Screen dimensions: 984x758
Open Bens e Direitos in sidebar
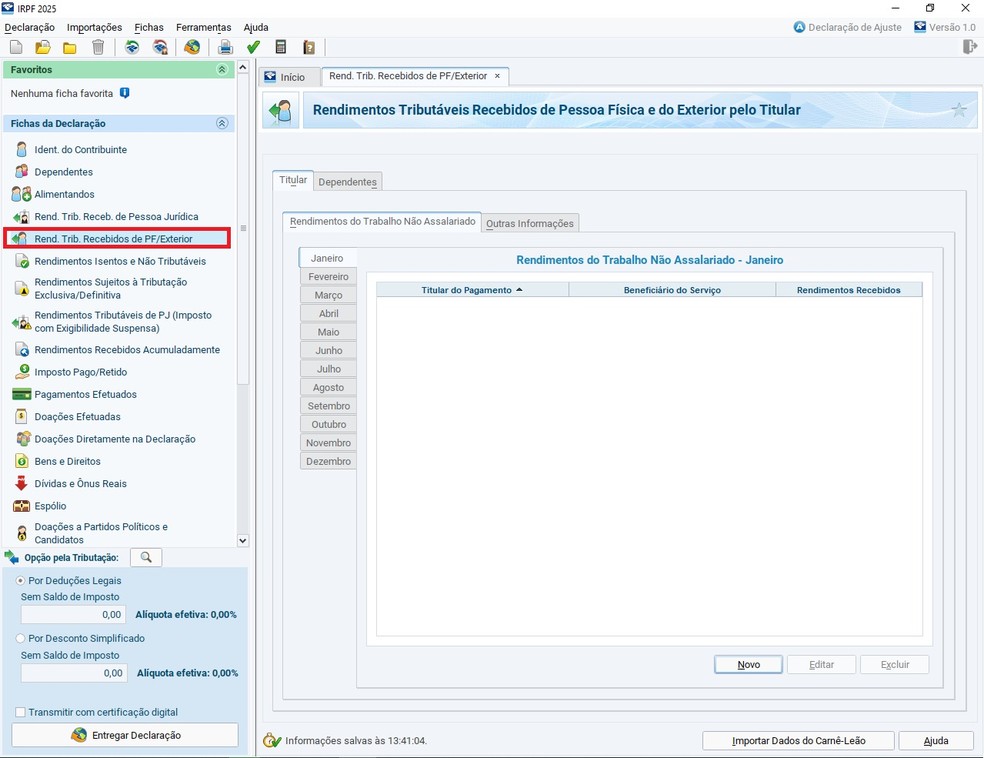67,461
